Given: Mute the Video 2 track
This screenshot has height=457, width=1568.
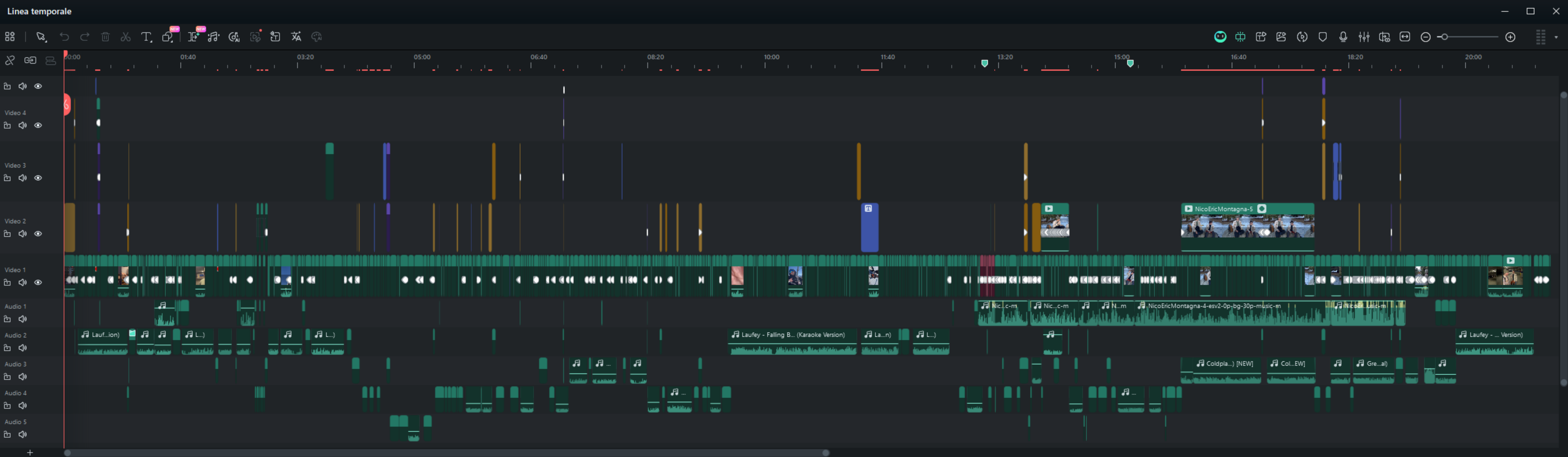Looking at the screenshot, I should coord(23,234).
